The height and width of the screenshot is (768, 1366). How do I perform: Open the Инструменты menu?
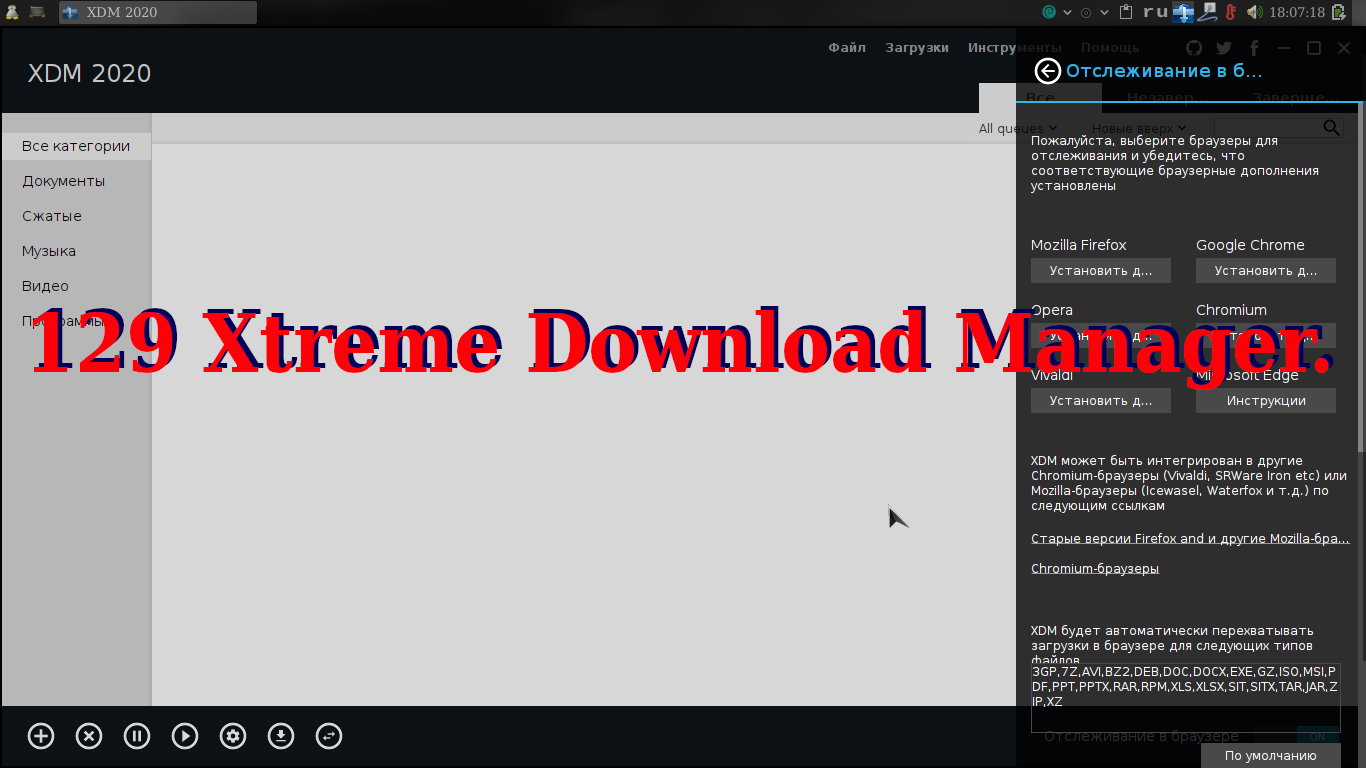click(1014, 47)
